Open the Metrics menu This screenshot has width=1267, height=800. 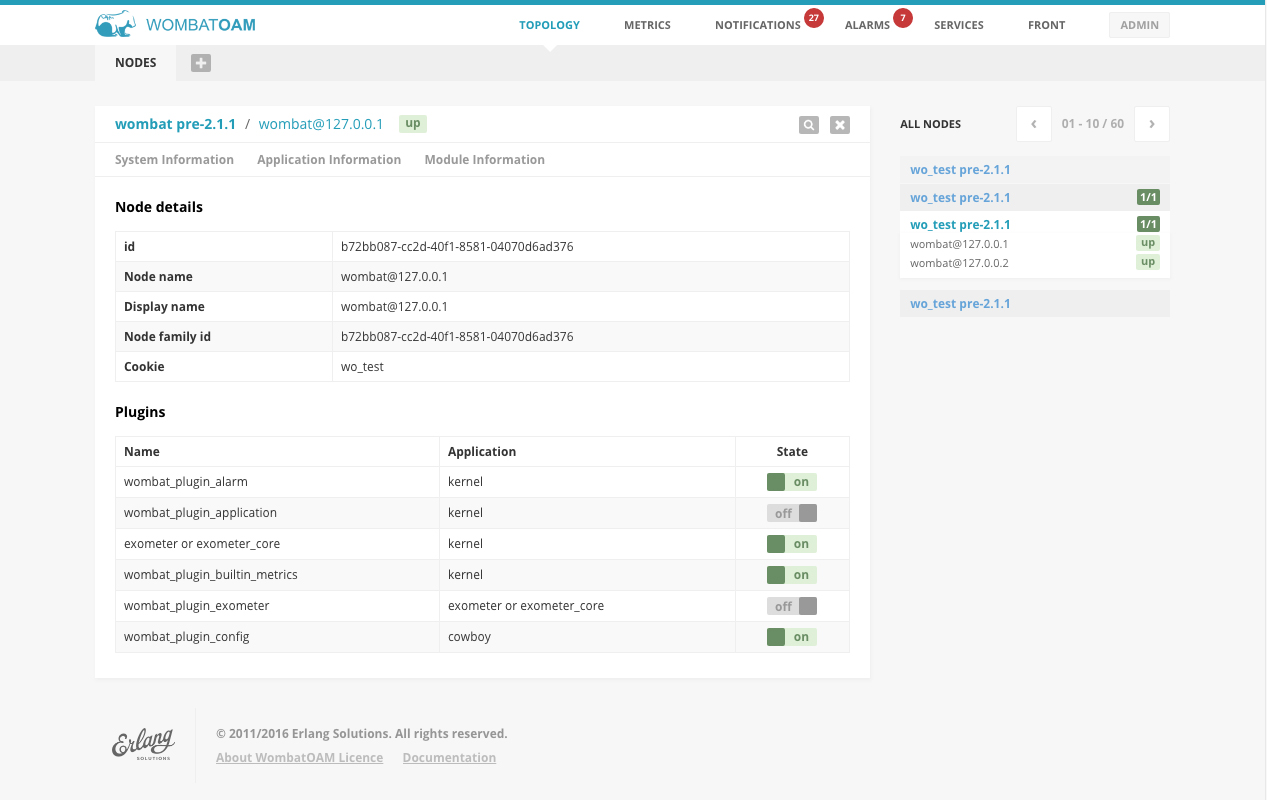tap(647, 25)
